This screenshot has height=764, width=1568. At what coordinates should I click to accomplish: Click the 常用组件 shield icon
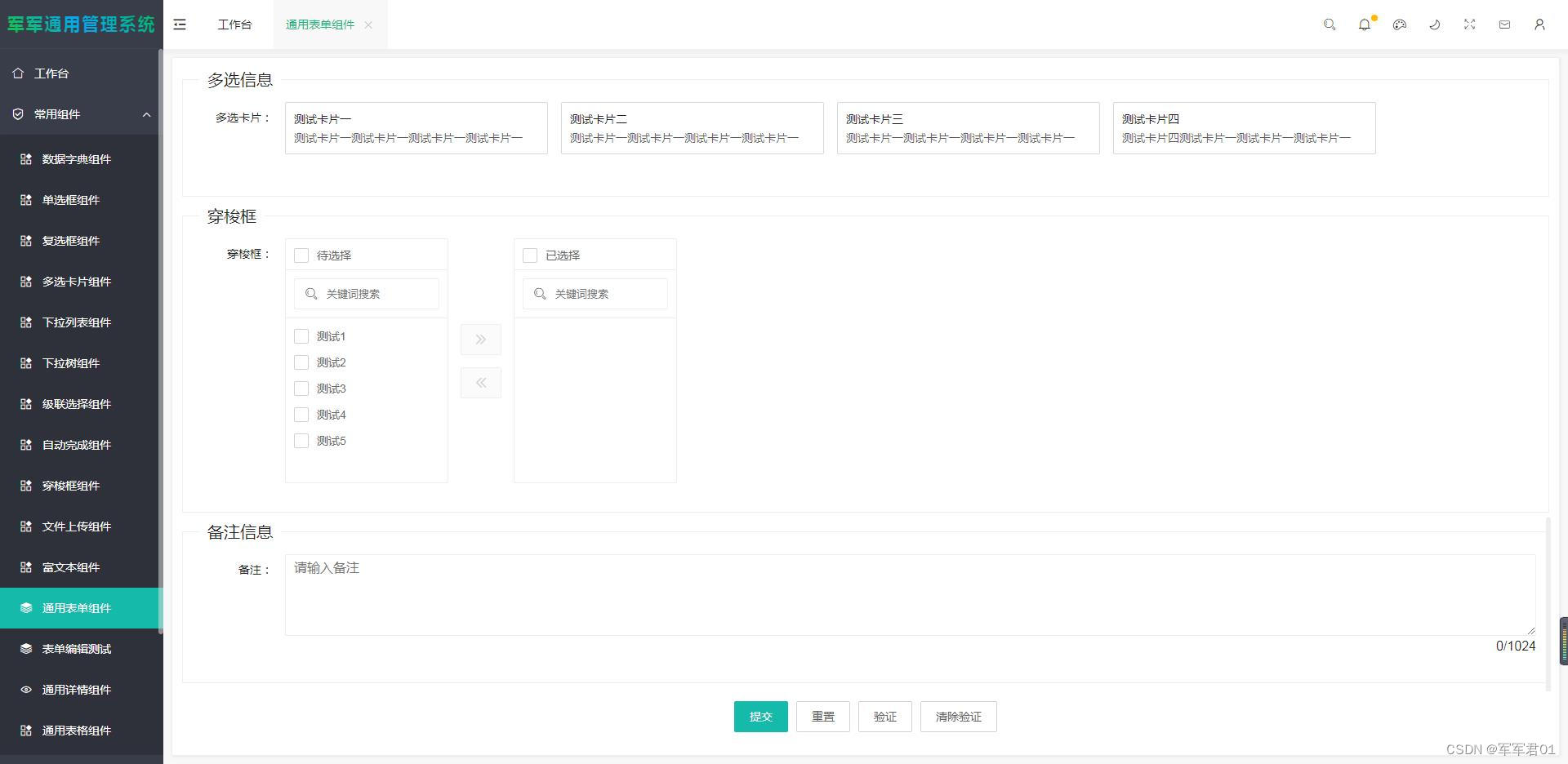pos(18,114)
